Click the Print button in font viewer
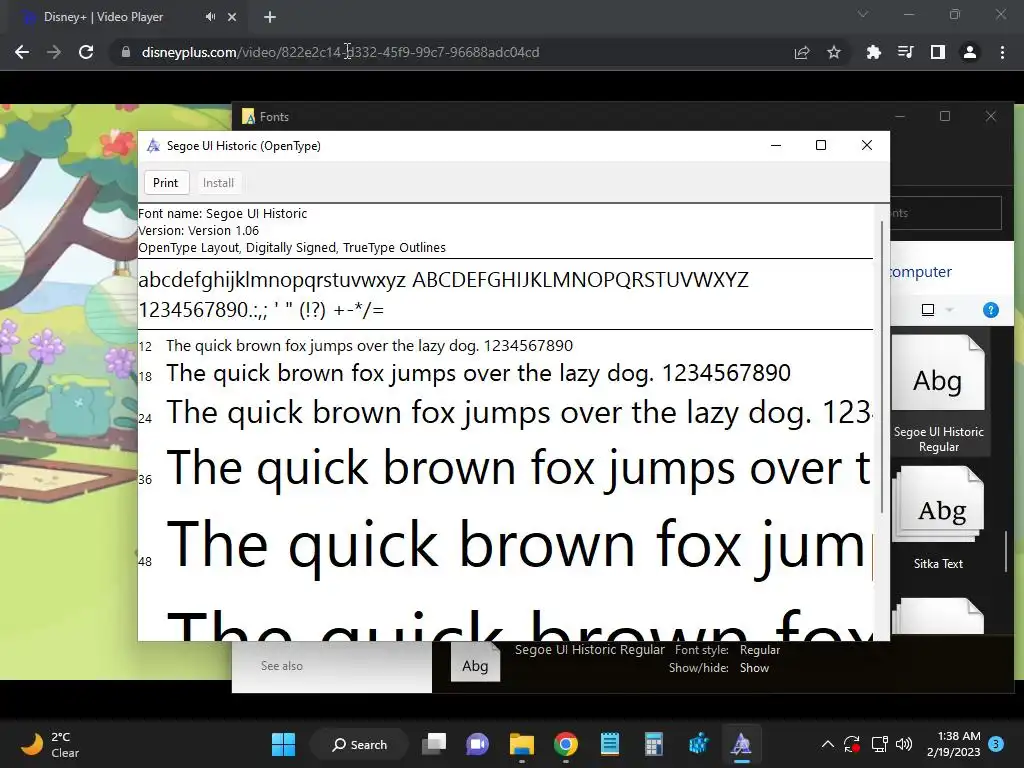 point(166,183)
